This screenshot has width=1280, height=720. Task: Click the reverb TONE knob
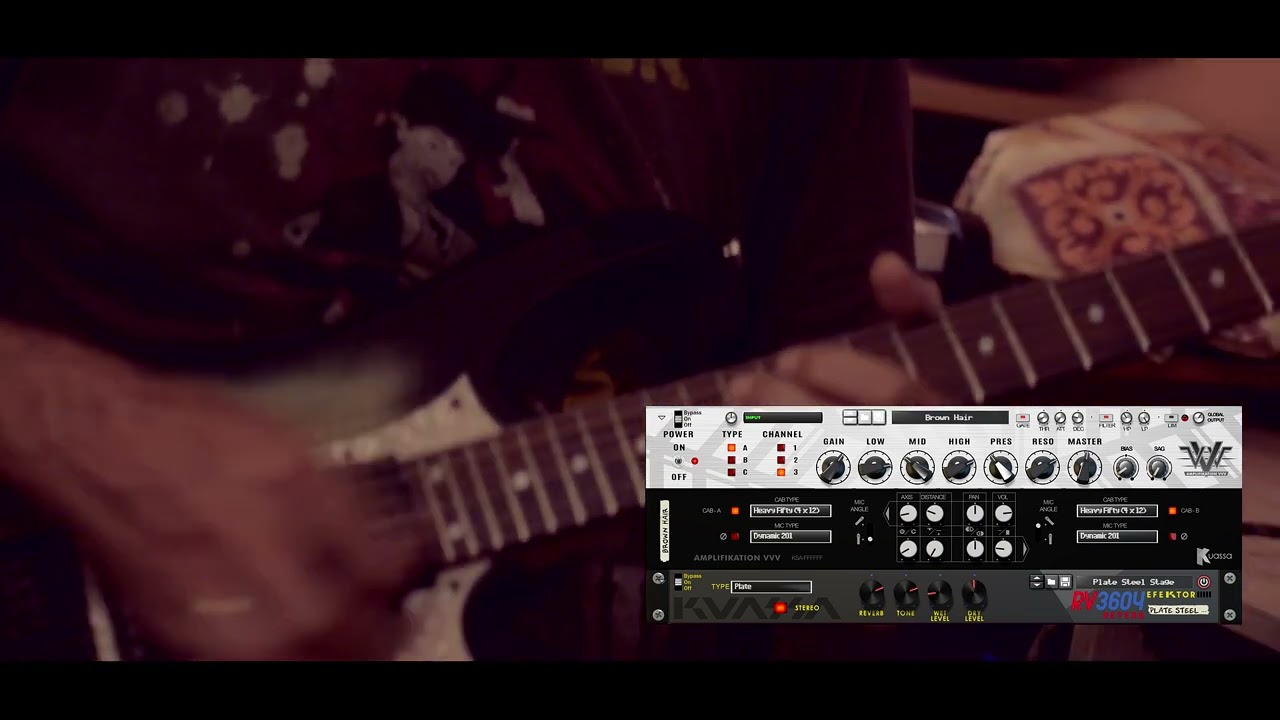tap(906, 594)
